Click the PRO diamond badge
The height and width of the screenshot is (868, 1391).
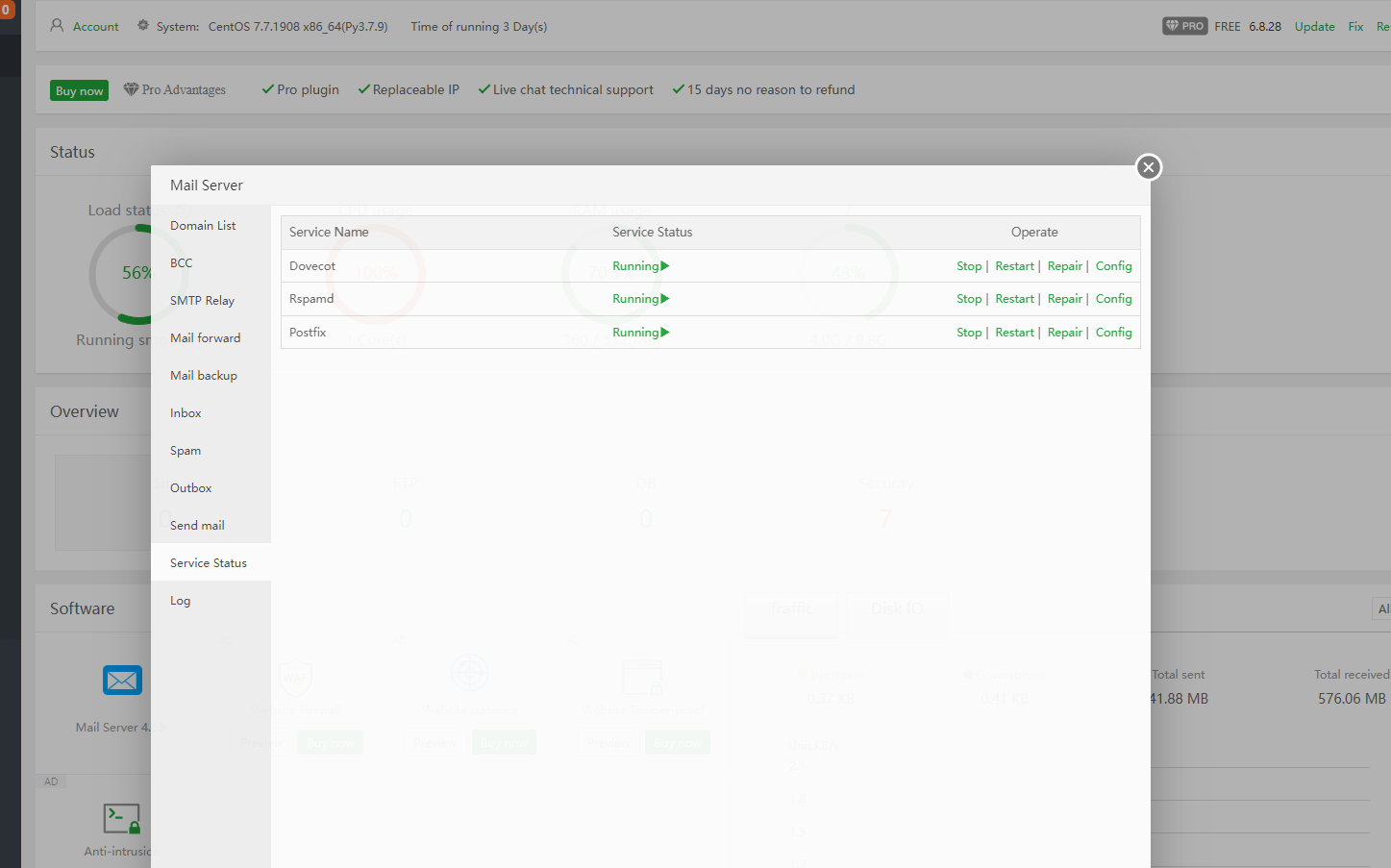[x=1184, y=26]
